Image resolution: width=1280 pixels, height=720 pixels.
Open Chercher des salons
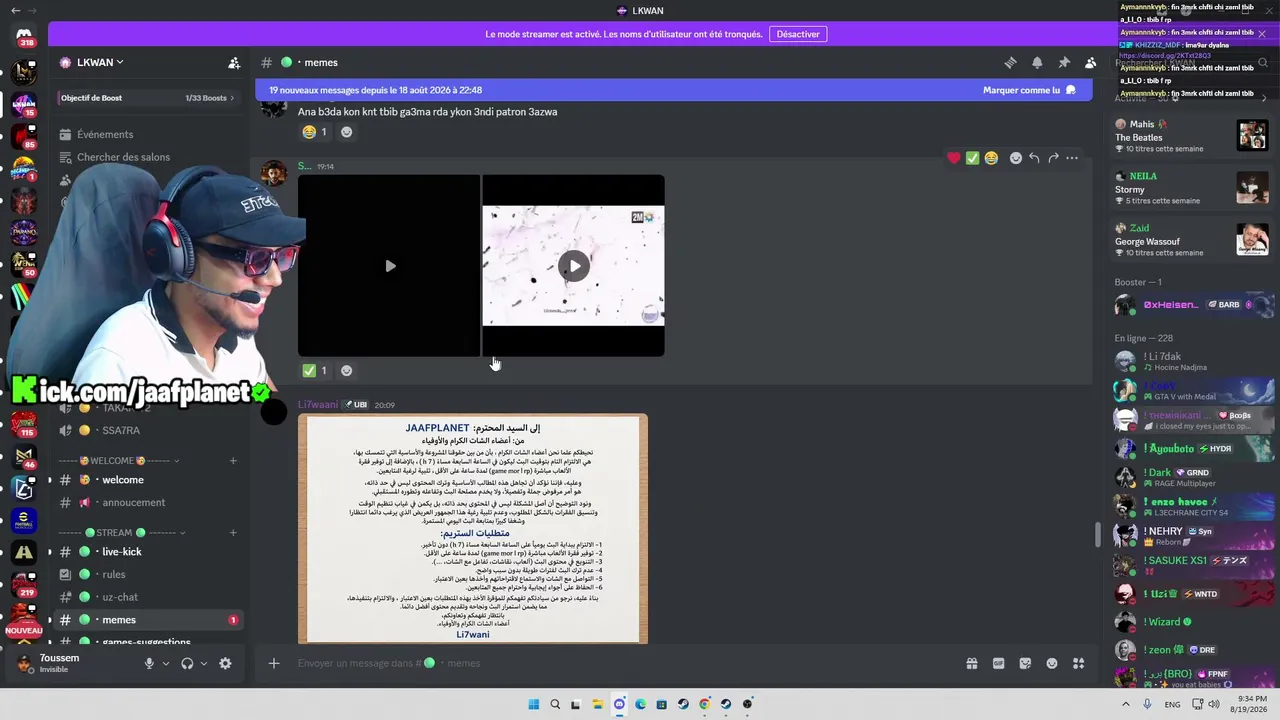(x=148, y=157)
